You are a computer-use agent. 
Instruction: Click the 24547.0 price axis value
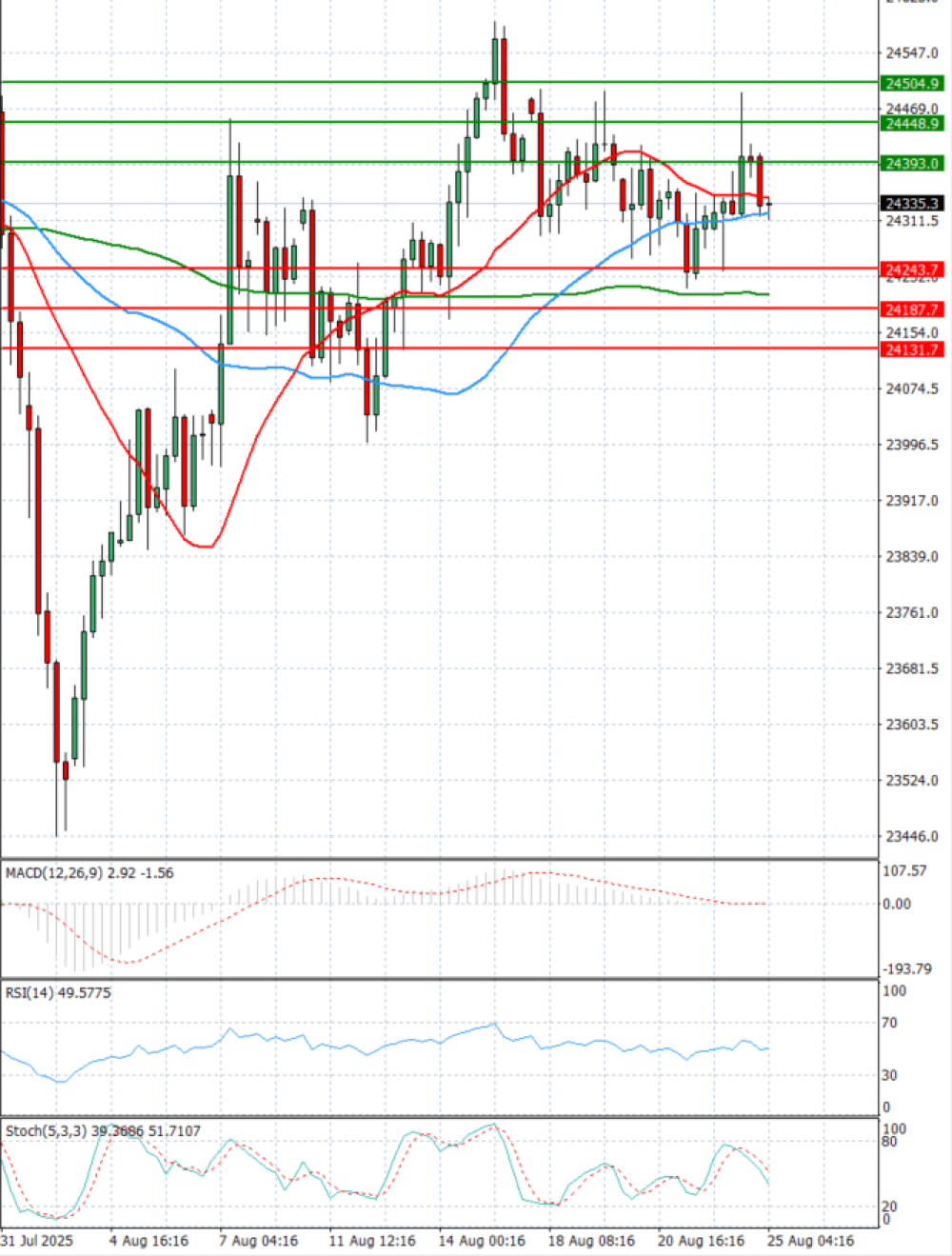pyautogui.click(x=912, y=53)
